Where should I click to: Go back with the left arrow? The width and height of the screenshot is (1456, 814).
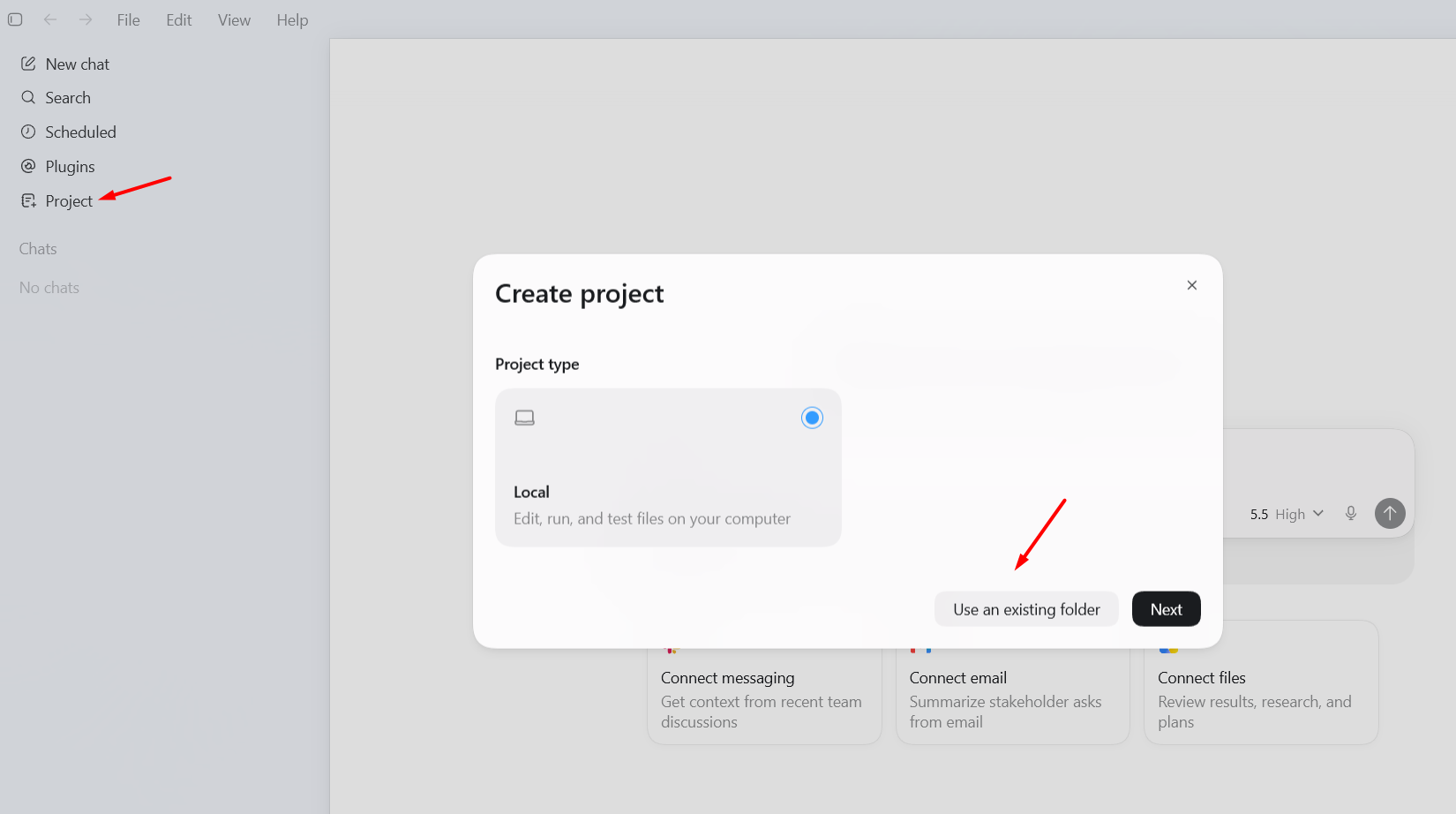[x=50, y=19]
